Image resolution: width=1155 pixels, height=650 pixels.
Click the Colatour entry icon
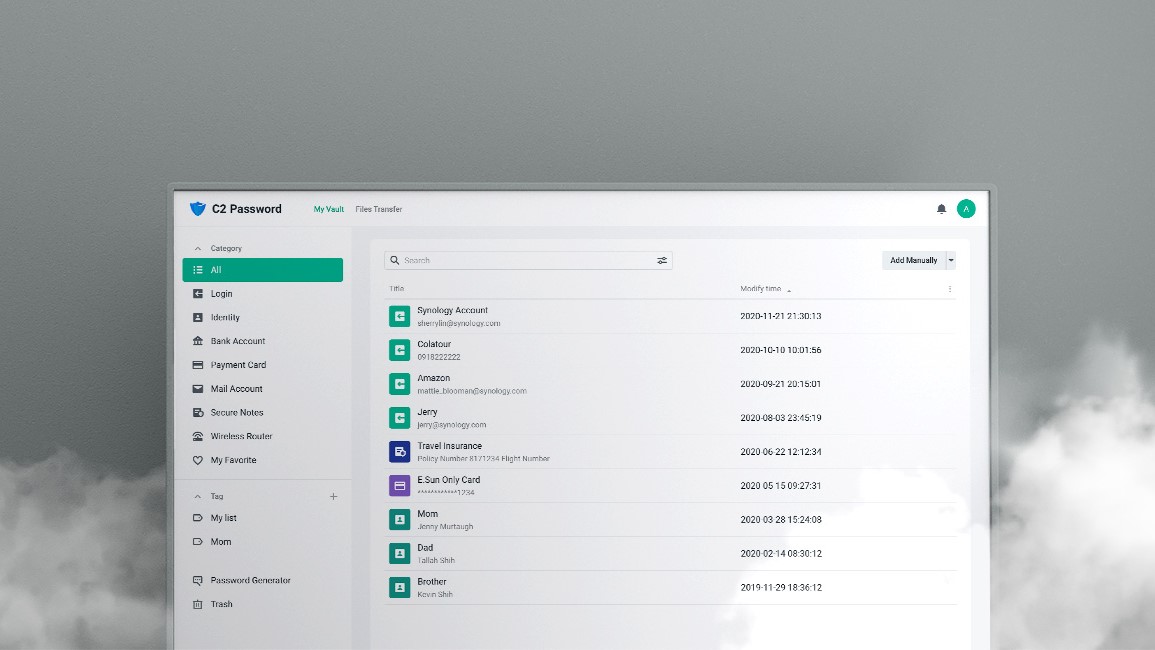399,350
